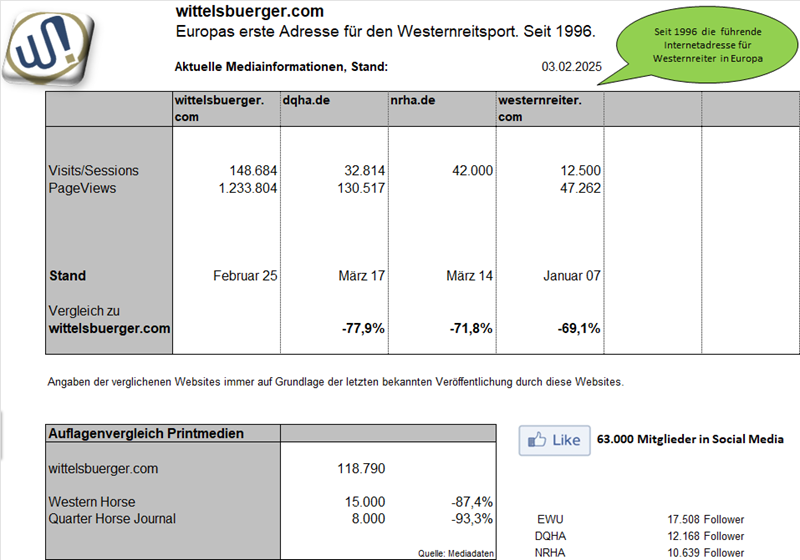Select the 12.168 Follower value
This screenshot has width=800, height=560.
tap(706, 537)
